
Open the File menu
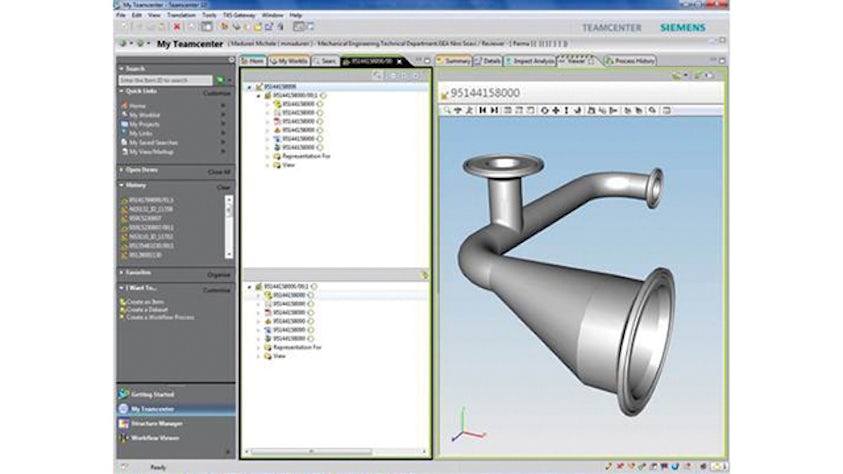[121, 16]
